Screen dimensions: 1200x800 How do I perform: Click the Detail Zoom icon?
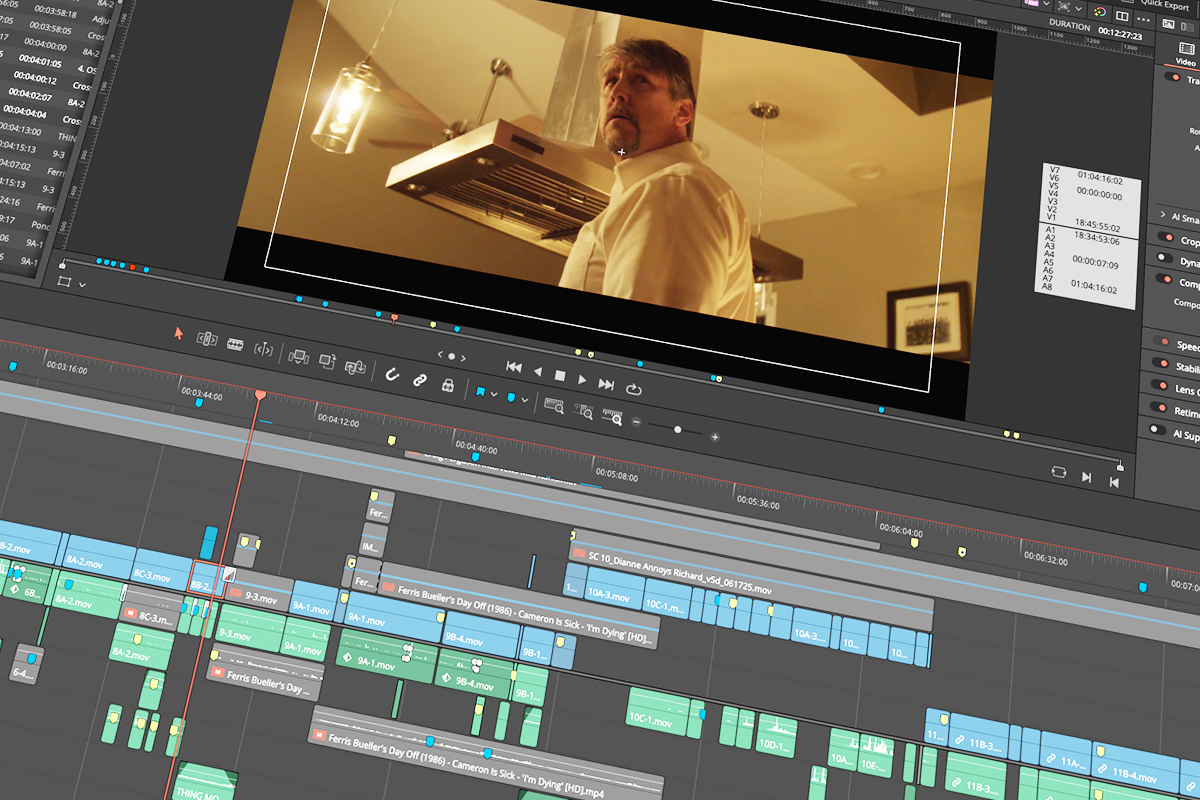pos(585,411)
